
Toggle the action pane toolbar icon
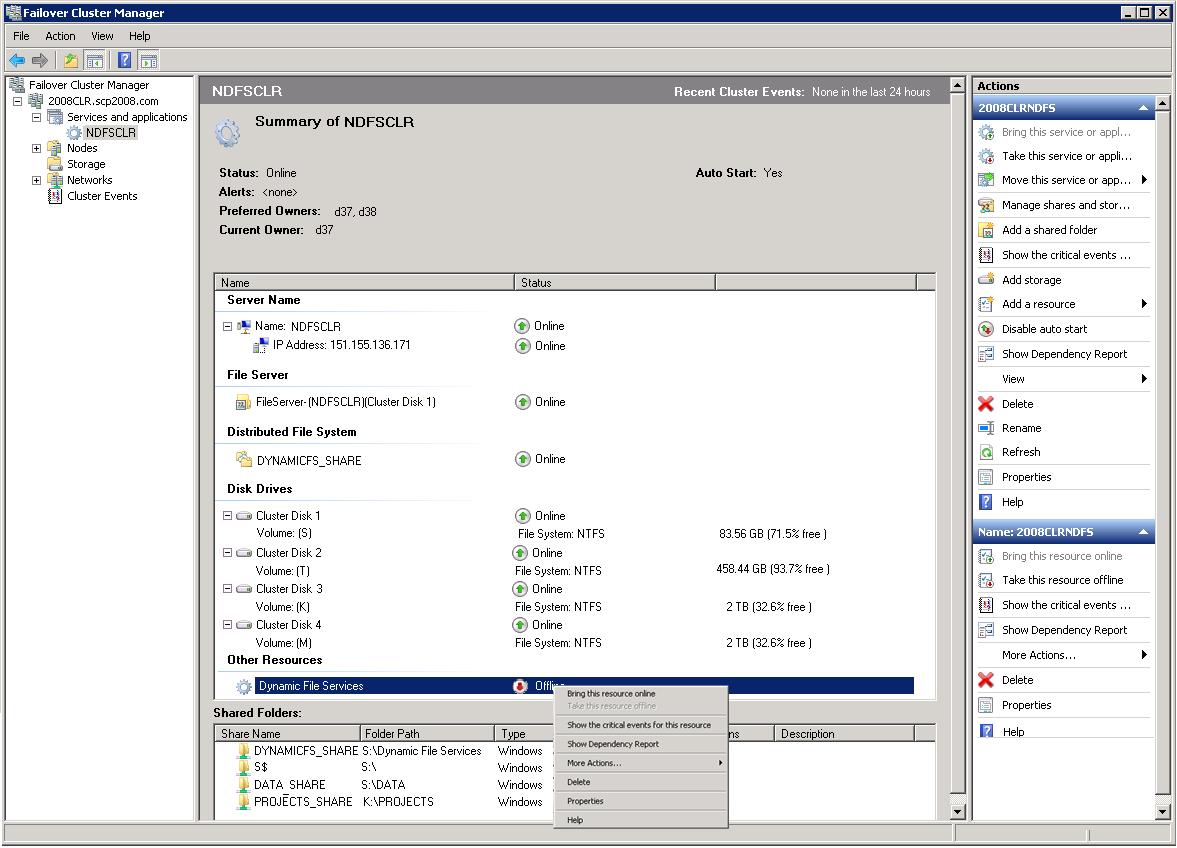pyautogui.click(x=149, y=61)
